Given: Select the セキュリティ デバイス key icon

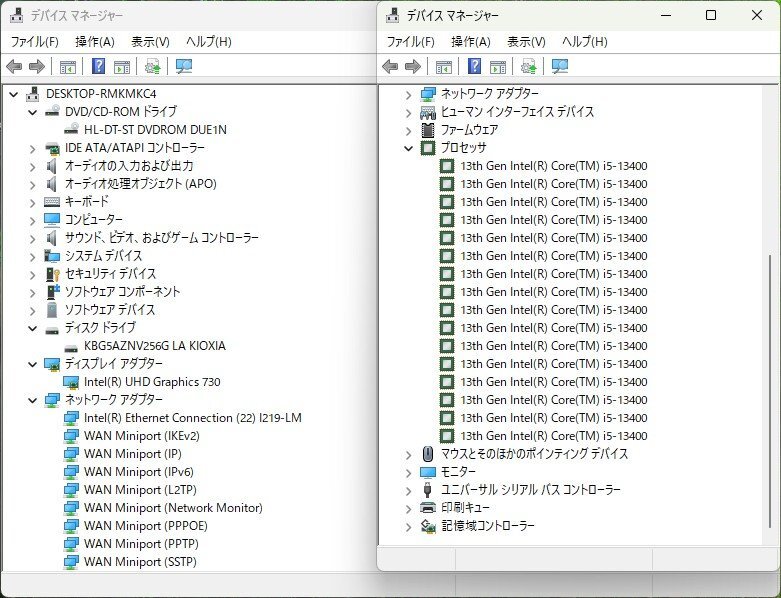Looking at the screenshot, I should coord(52,274).
